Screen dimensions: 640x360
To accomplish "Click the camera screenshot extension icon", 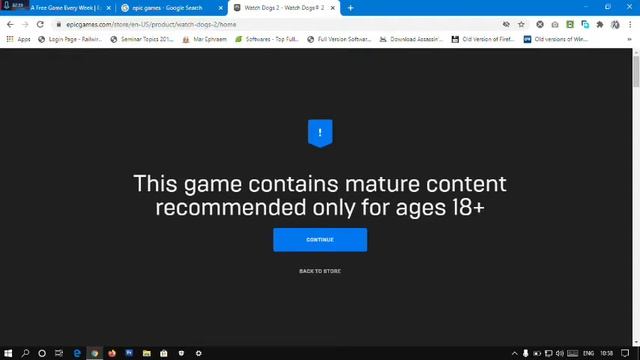I will [555, 24].
